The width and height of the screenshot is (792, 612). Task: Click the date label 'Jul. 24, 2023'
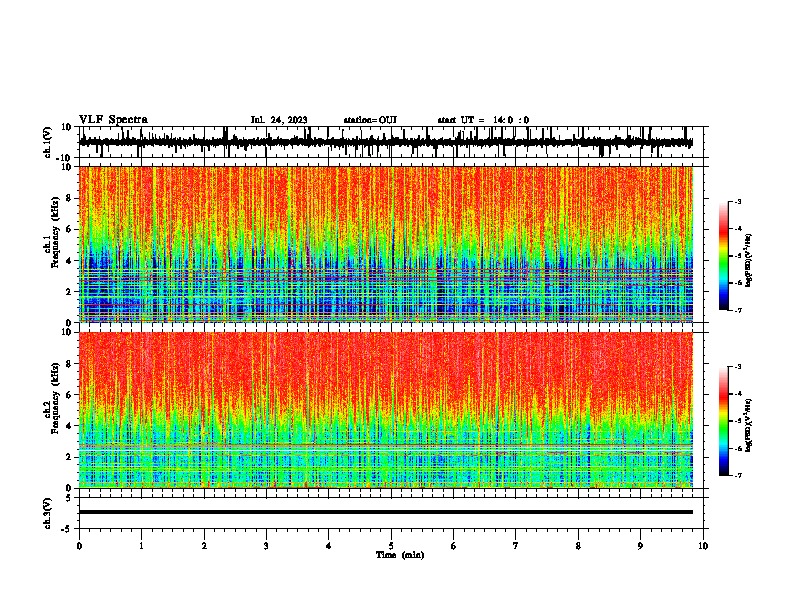click(279, 120)
